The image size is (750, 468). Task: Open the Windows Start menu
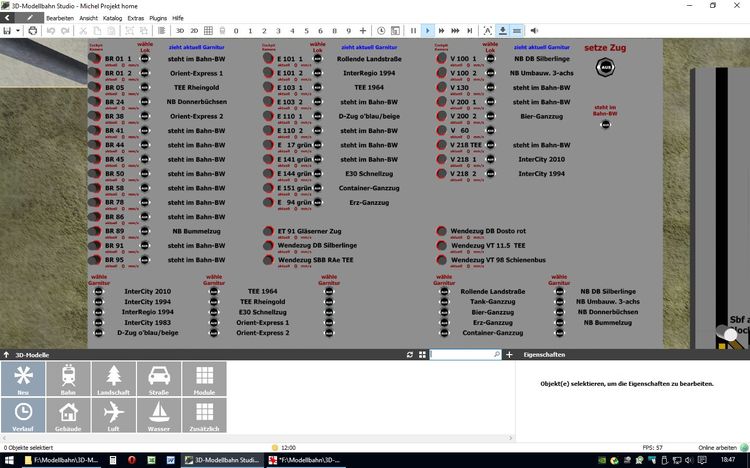(9, 460)
